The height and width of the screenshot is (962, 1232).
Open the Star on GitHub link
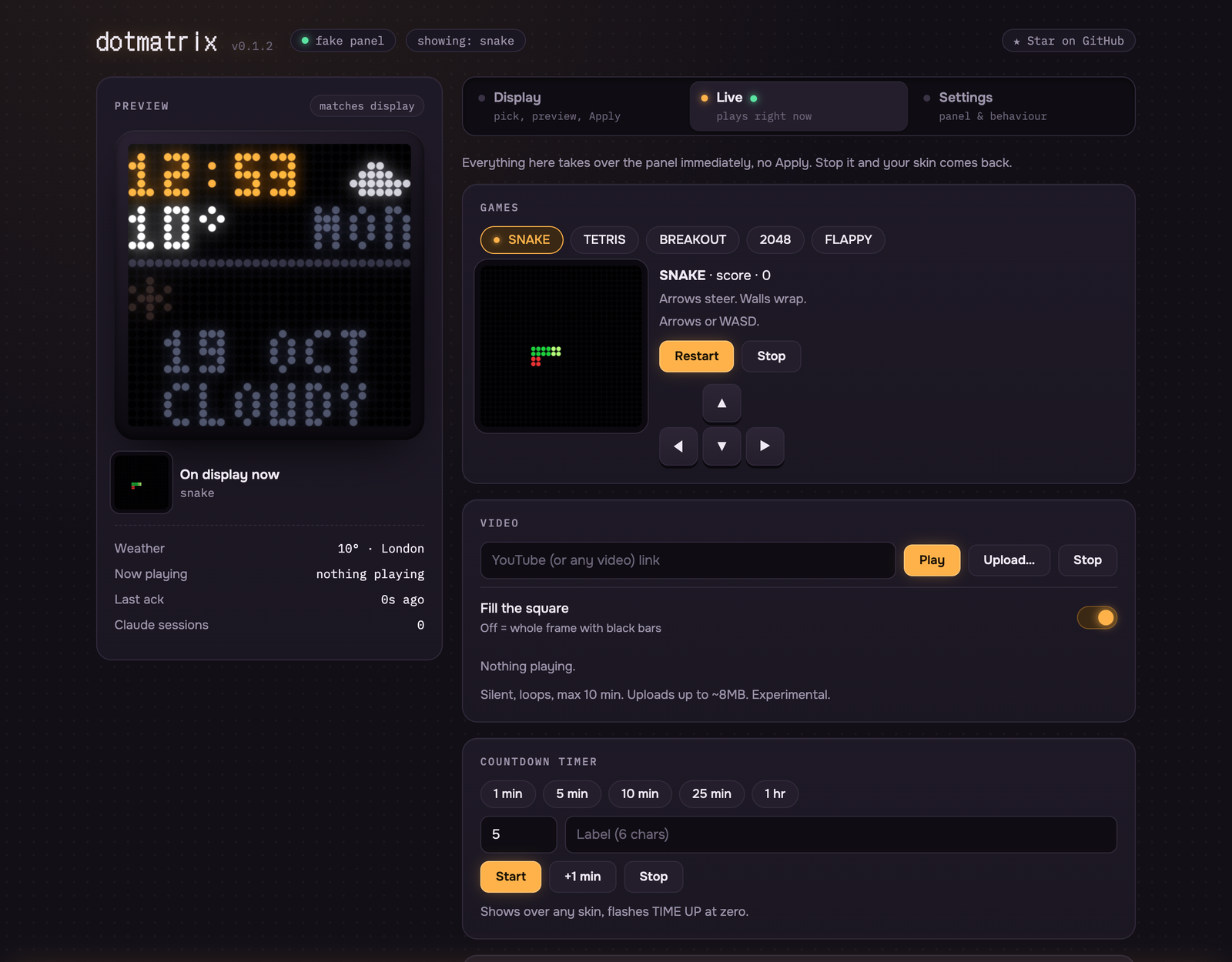1069,41
